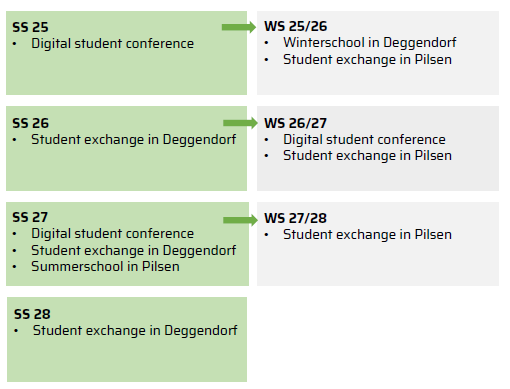Select the SS 26 heading
The width and height of the screenshot is (510, 389).
(30, 123)
